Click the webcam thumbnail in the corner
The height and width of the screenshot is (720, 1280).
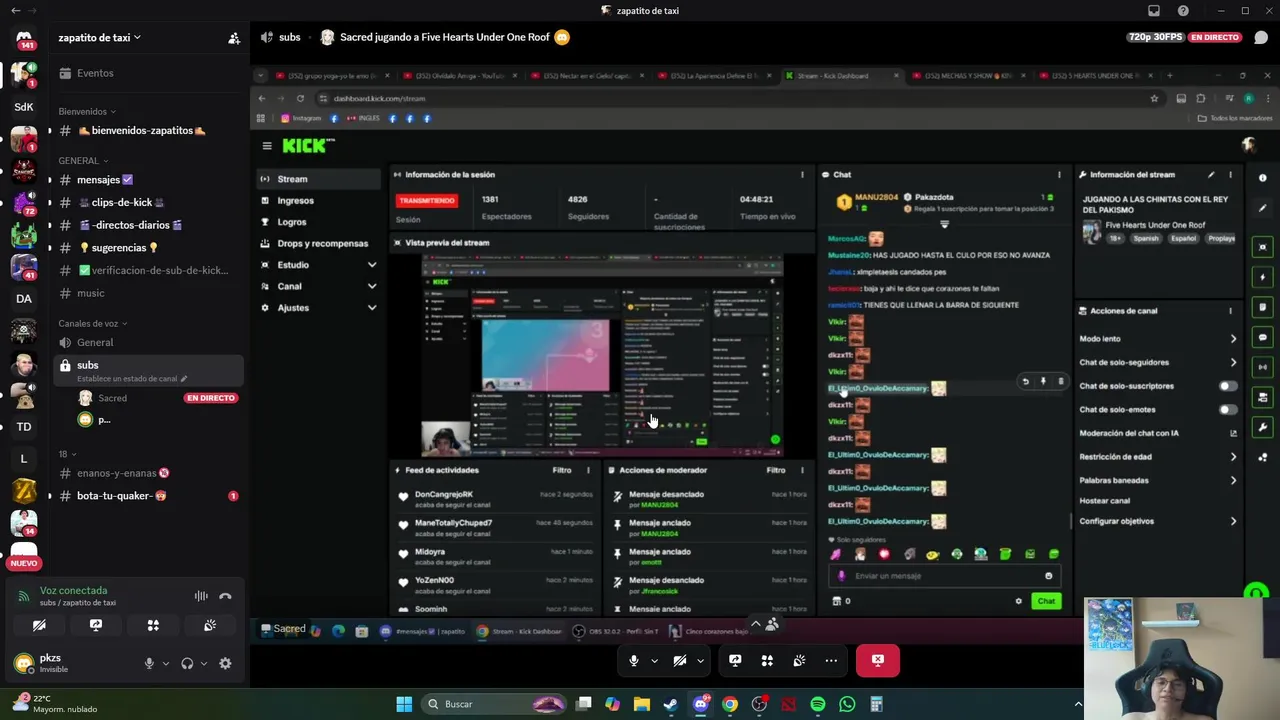pyautogui.click(x=1182, y=658)
